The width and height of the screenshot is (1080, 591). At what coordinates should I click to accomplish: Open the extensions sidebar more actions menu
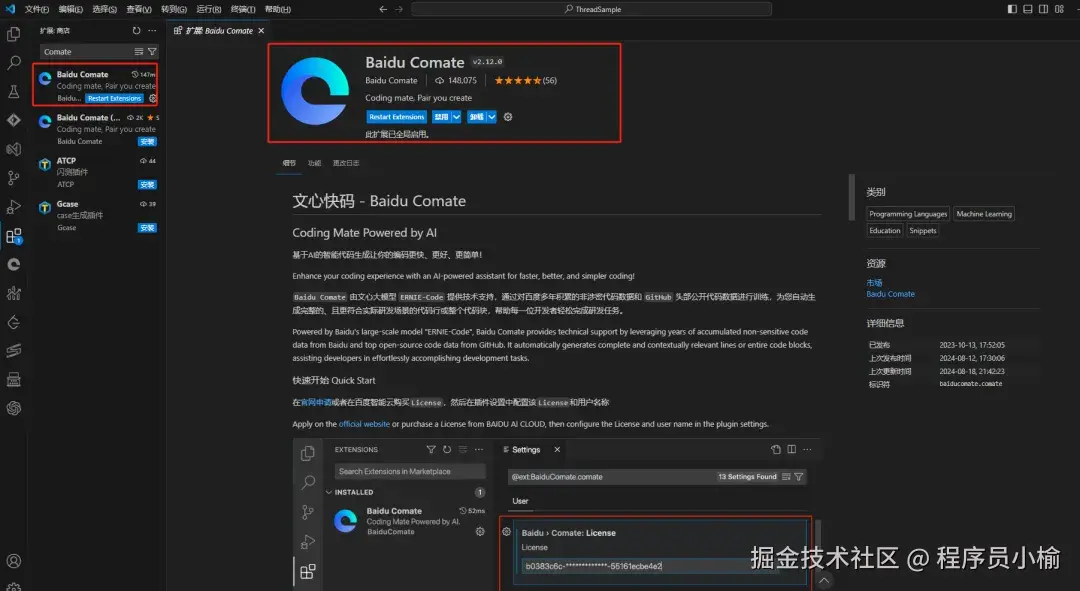(152, 30)
